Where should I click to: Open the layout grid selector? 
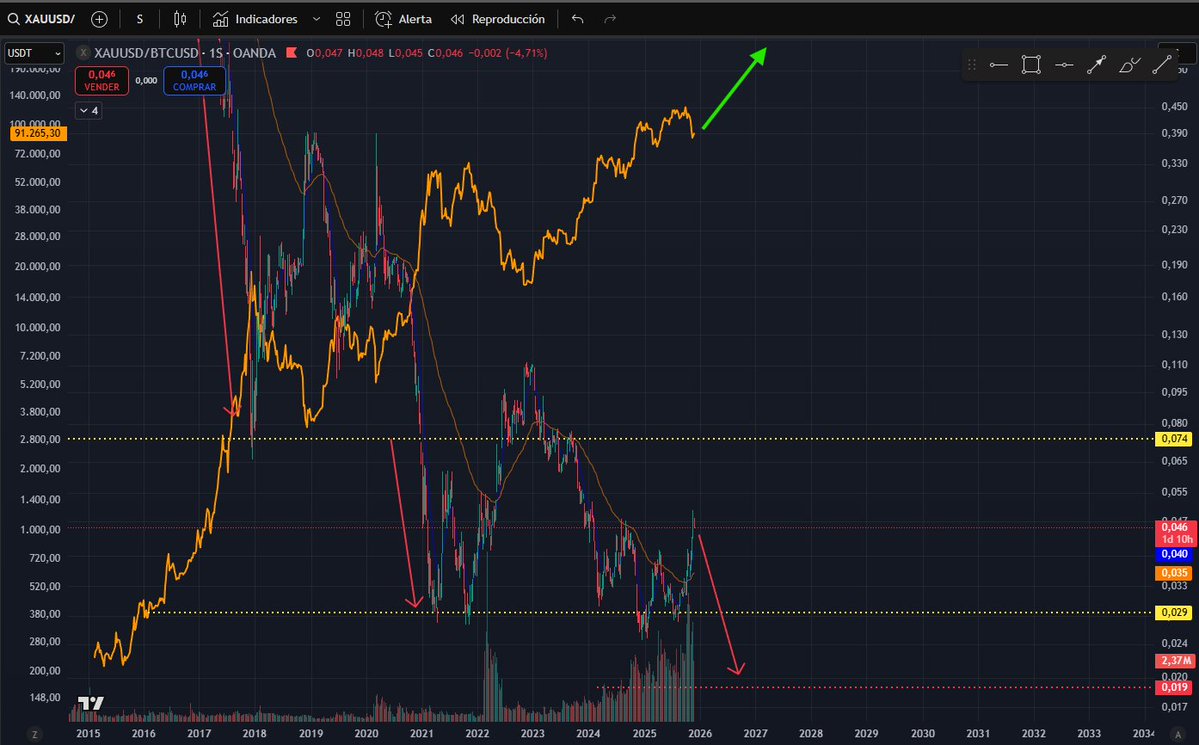tap(343, 19)
